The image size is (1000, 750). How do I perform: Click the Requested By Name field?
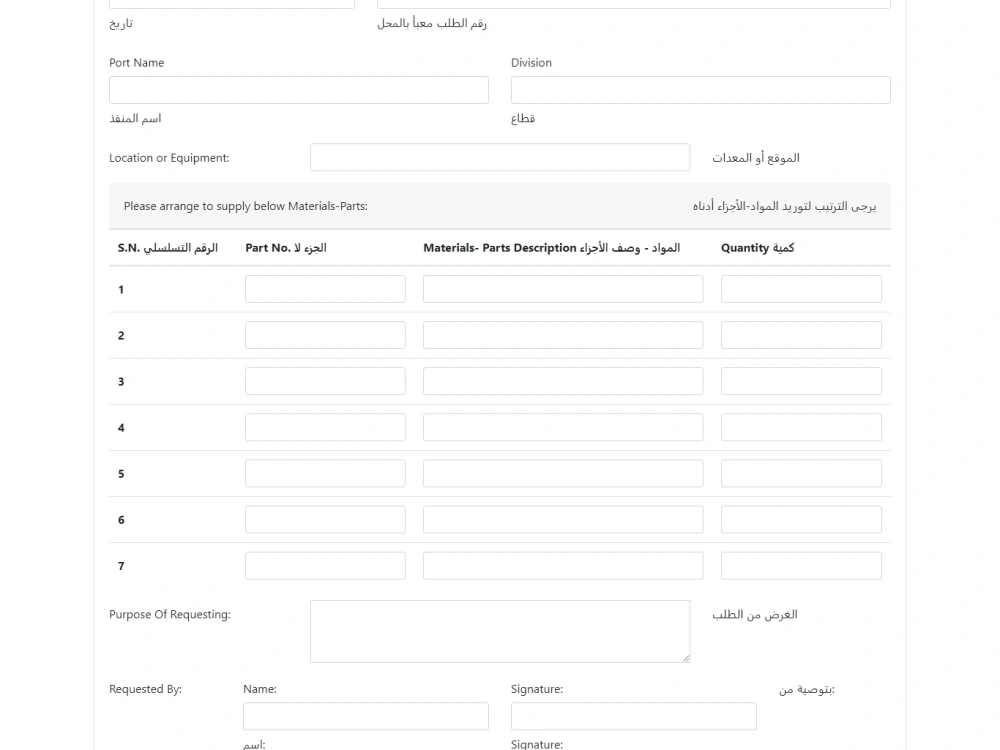[x=365, y=715]
